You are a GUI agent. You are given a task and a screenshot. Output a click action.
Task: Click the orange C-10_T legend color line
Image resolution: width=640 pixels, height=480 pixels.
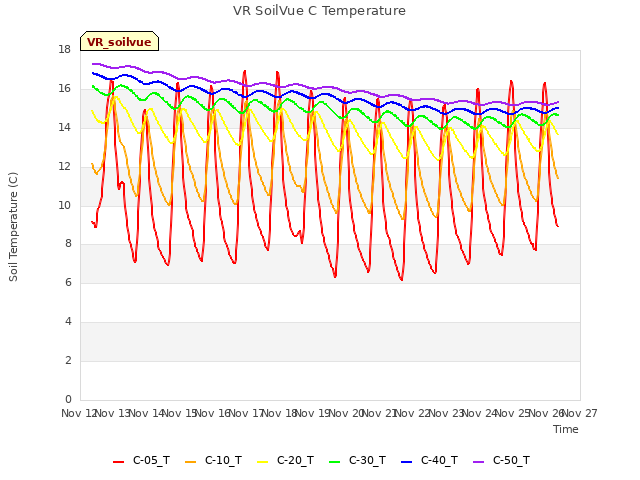coord(190,462)
